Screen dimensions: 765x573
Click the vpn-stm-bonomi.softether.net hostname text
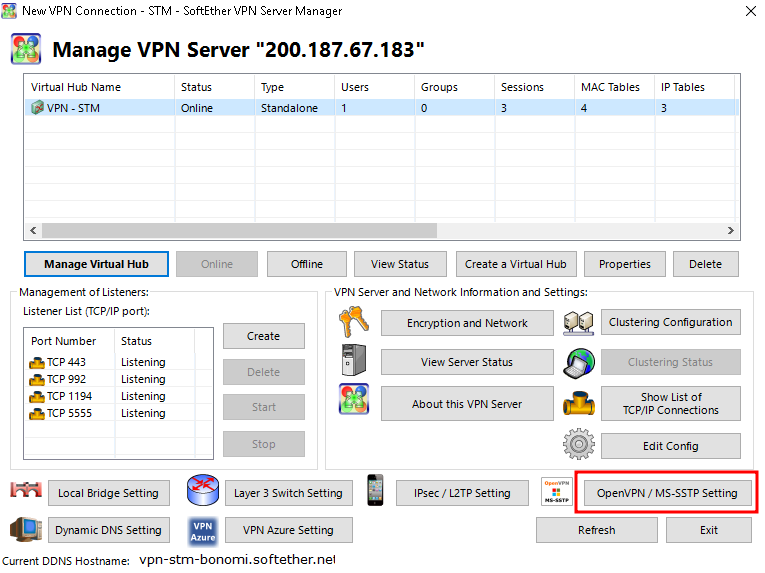237,559
